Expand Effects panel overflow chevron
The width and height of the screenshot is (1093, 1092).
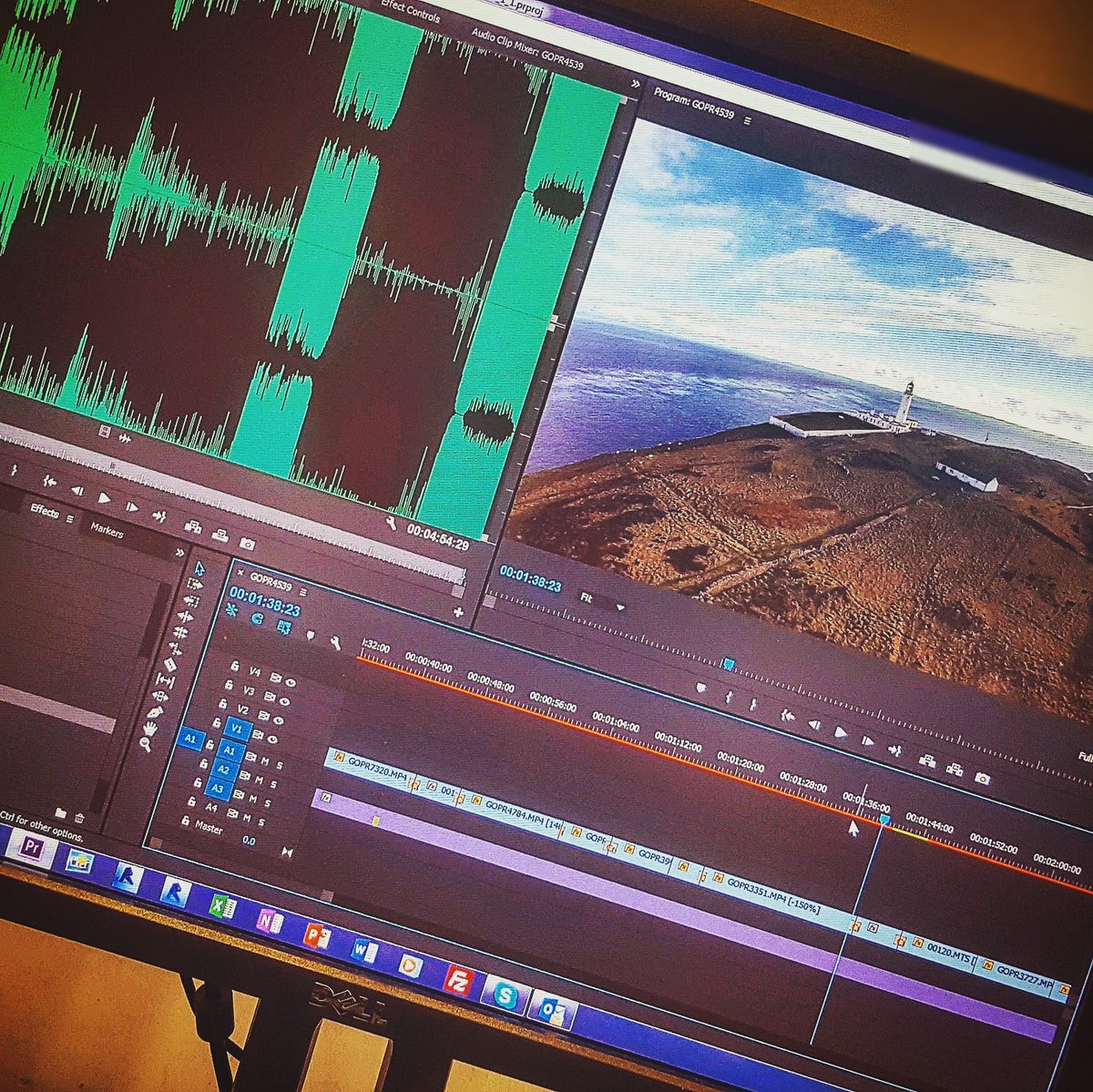pyautogui.click(x=179, y=553)
